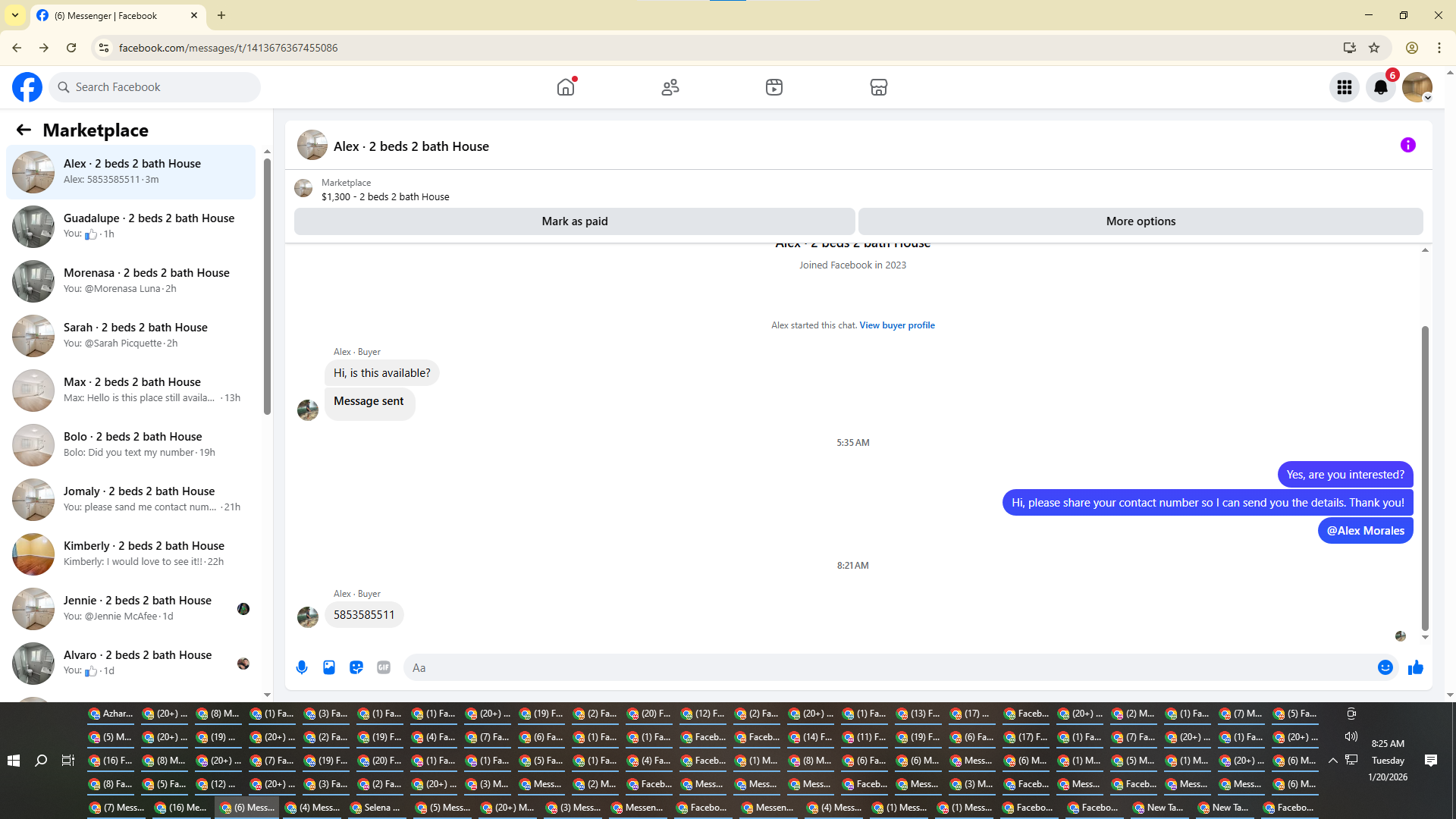Choose a GIF icon
Viewport: 1456px width, 819px height.
(384, 667)
